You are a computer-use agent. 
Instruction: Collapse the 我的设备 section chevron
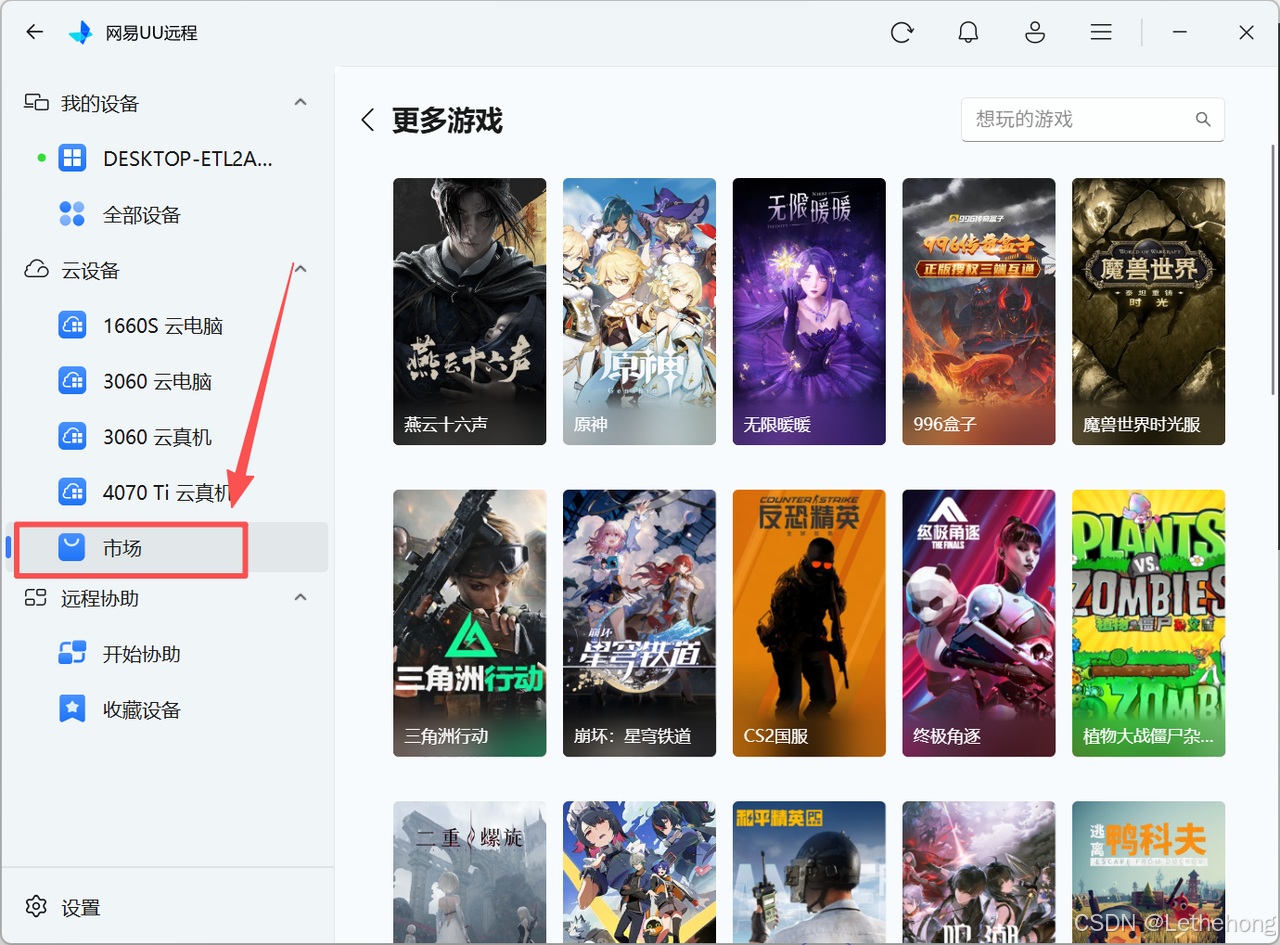[x=300, y=102]
